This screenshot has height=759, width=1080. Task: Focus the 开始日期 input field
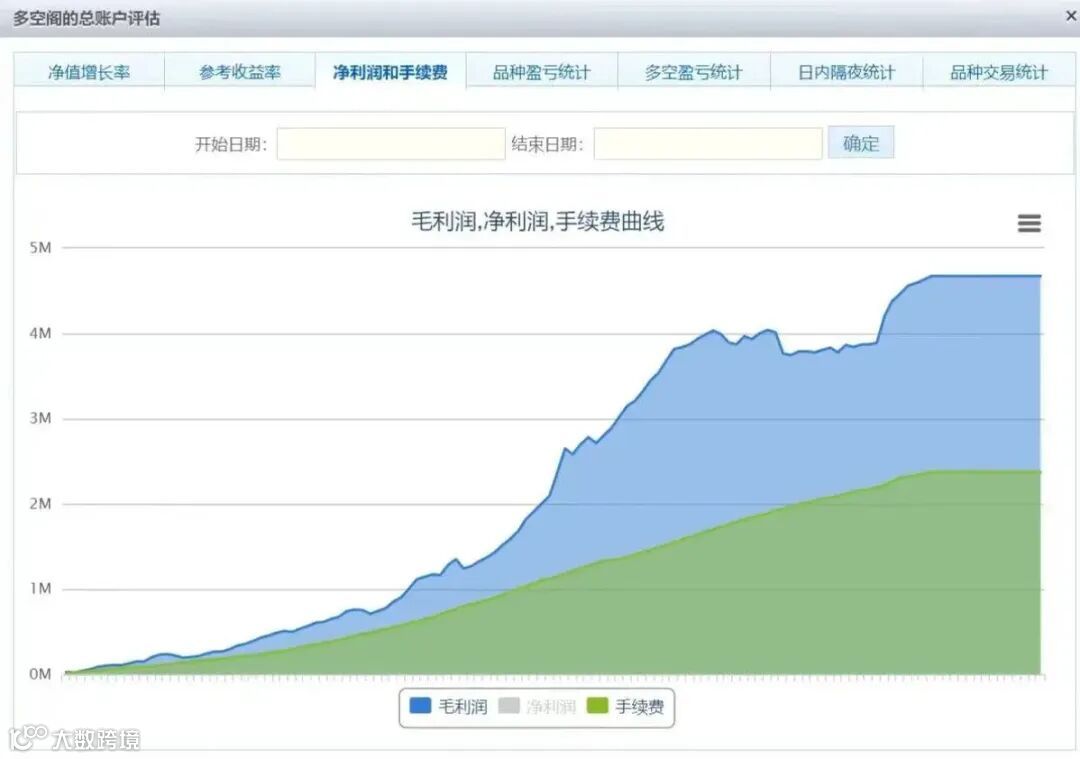[x=391, y=143]
